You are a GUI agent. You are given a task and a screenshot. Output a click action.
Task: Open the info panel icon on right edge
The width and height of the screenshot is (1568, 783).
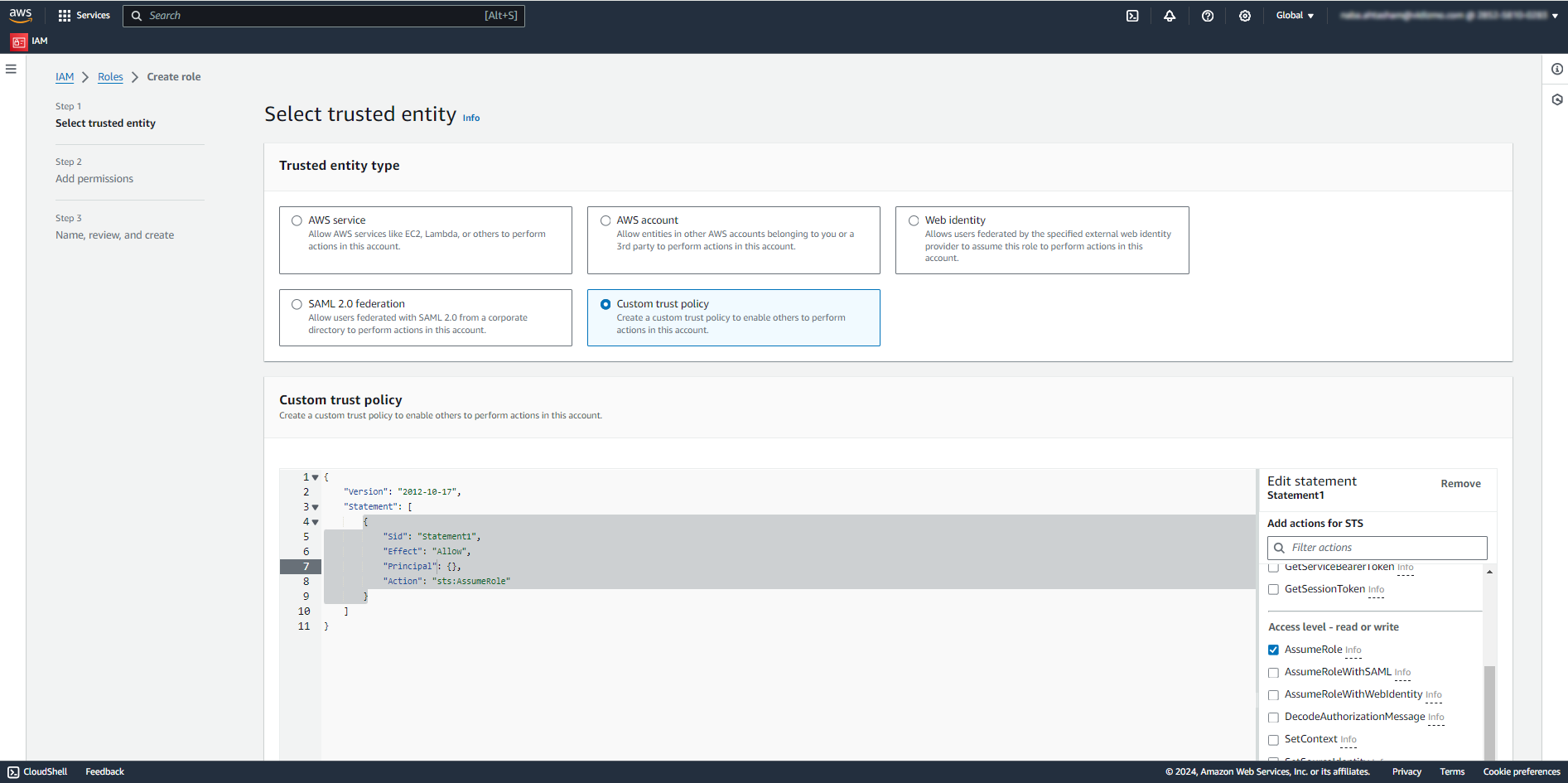point(1557,70)
